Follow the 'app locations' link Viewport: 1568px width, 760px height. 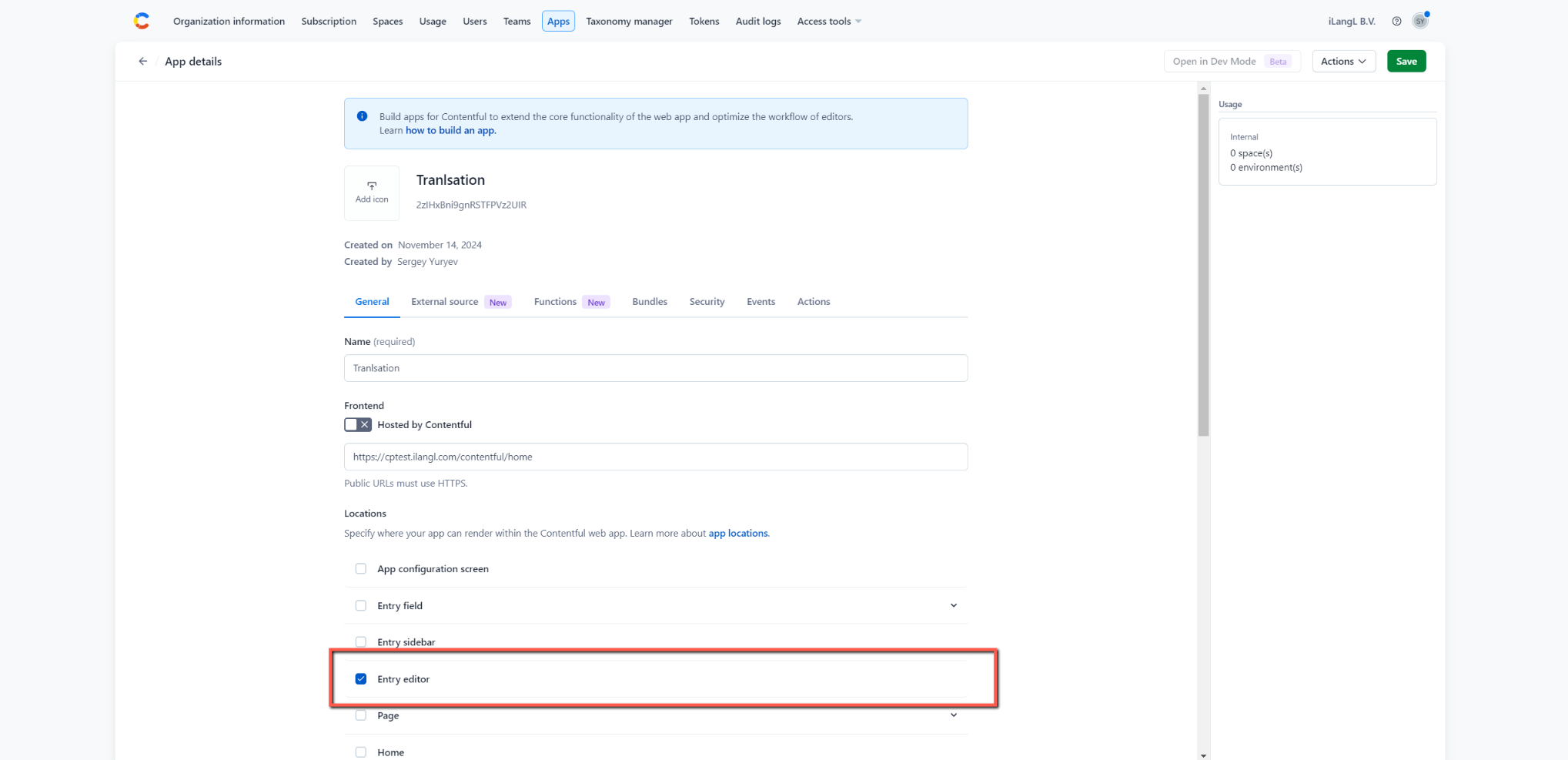coord(738,534)
